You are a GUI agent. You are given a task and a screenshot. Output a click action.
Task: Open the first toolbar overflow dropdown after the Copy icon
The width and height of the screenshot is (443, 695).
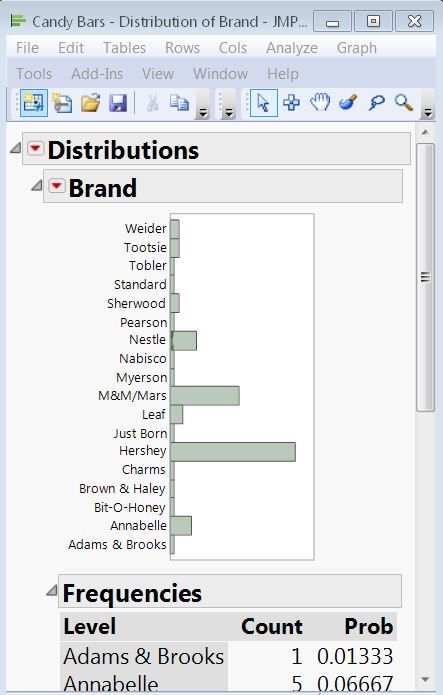point(203,105)
